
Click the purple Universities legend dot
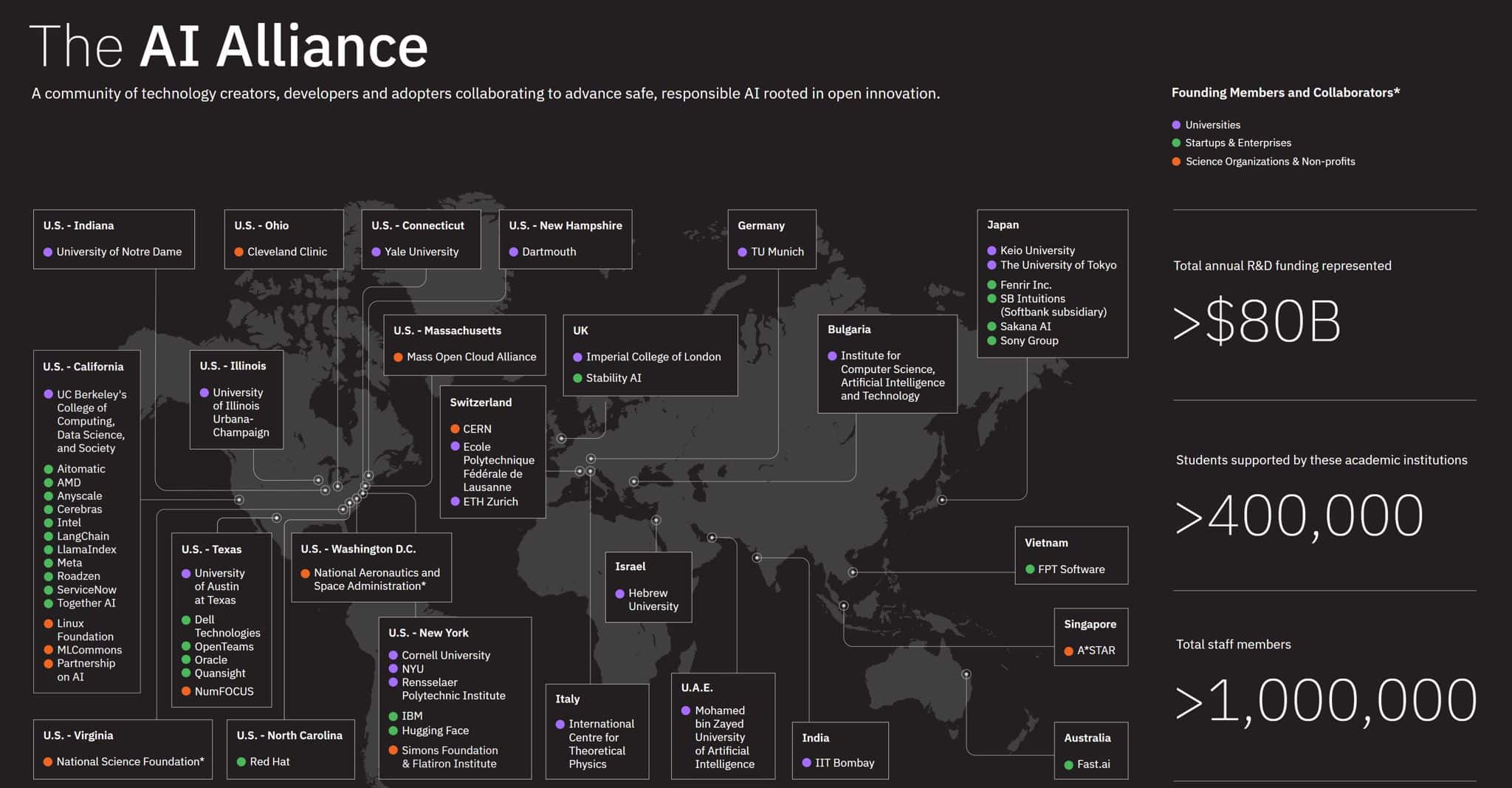click(x=1177, y=125)
